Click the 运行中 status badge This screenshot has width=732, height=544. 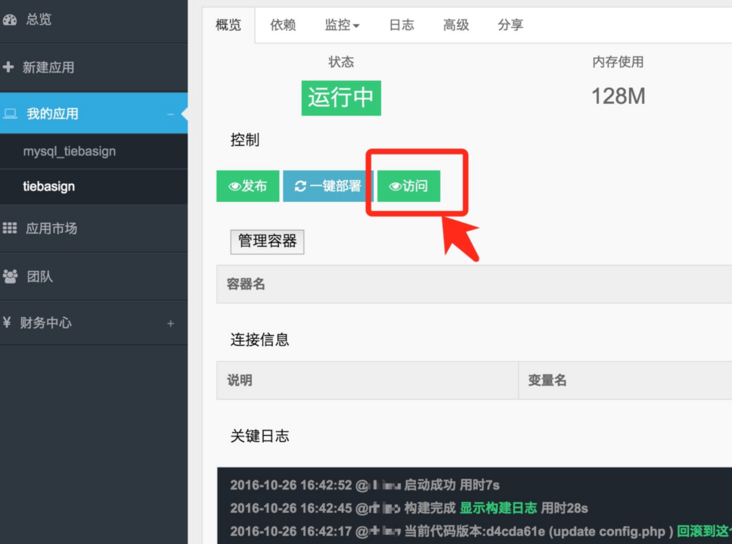click(341, 98)
